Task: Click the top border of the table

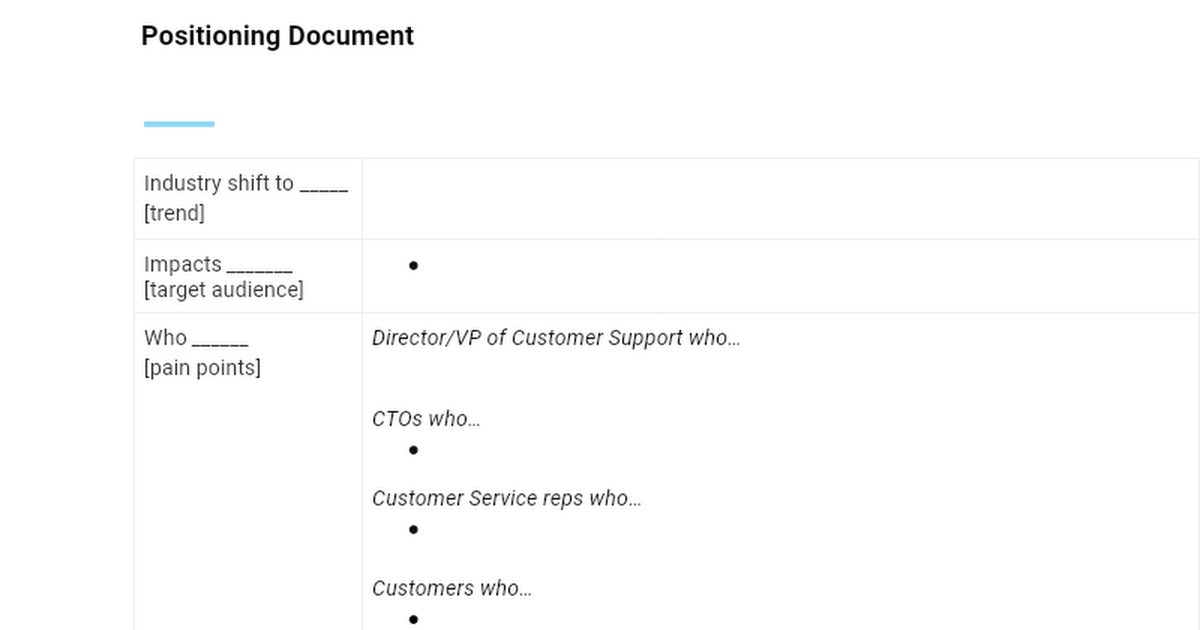Action: coord(600,158)
